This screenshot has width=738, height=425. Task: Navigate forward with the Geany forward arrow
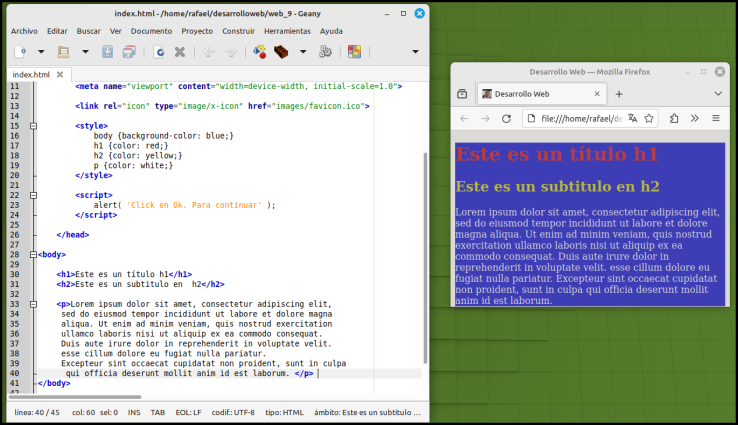click(x=230, y=52)
